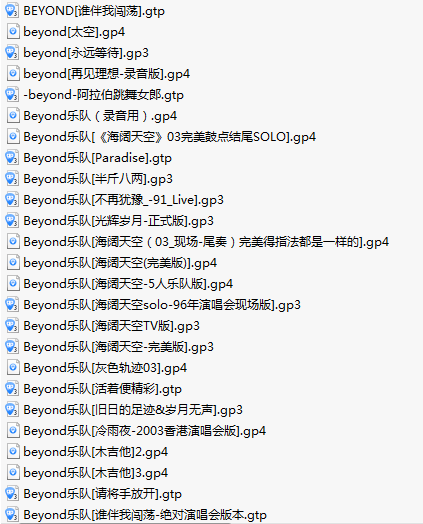The height and width of the screenshot is (524, 423).
Task: Click file Beyond乐队[海阔天空TV版].gp3
Action: coord(111,326)
